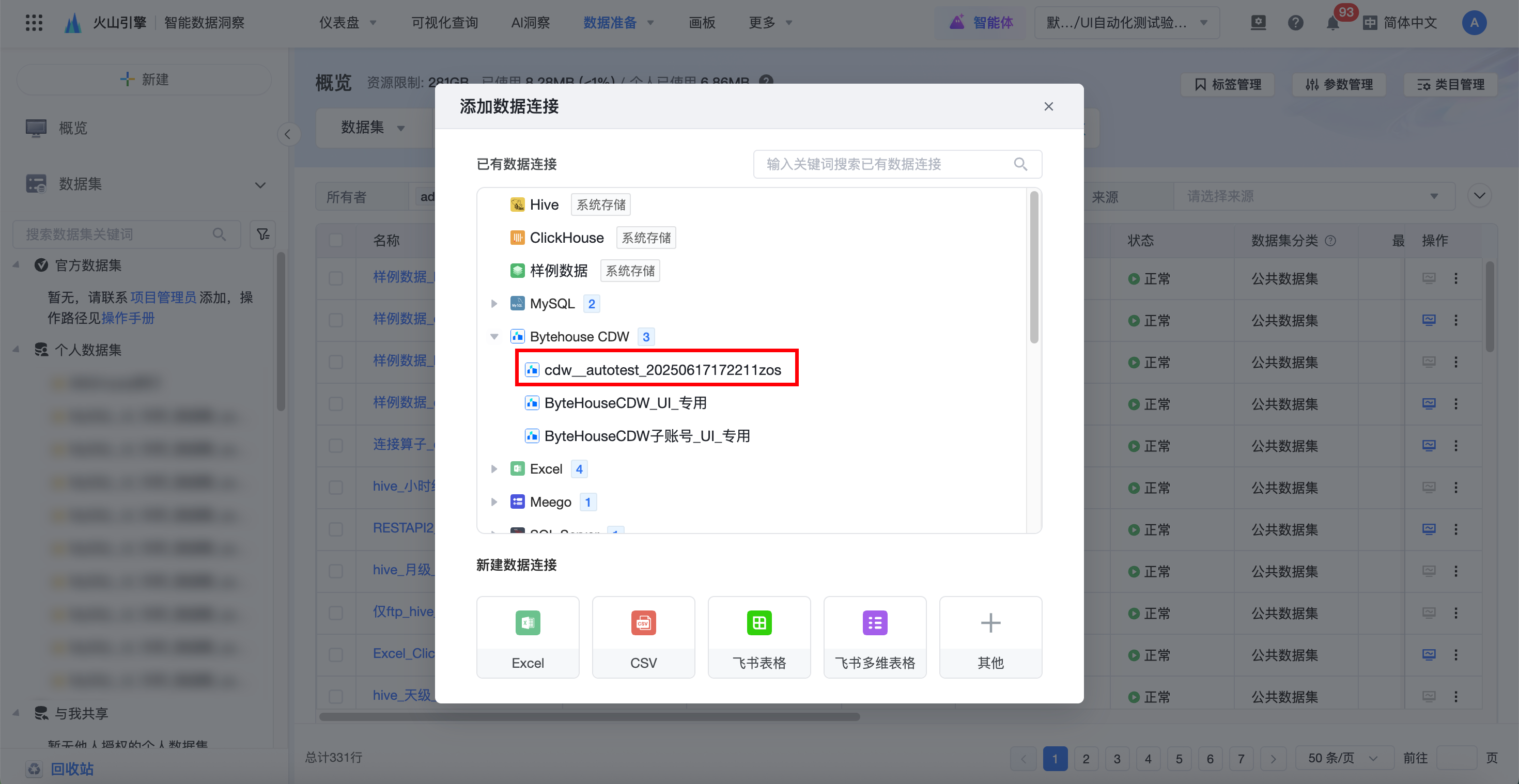The width and height of the screenshot is (1519, 784).
Task: Open the 画板 menu item
Action: (x=702, y=23)
